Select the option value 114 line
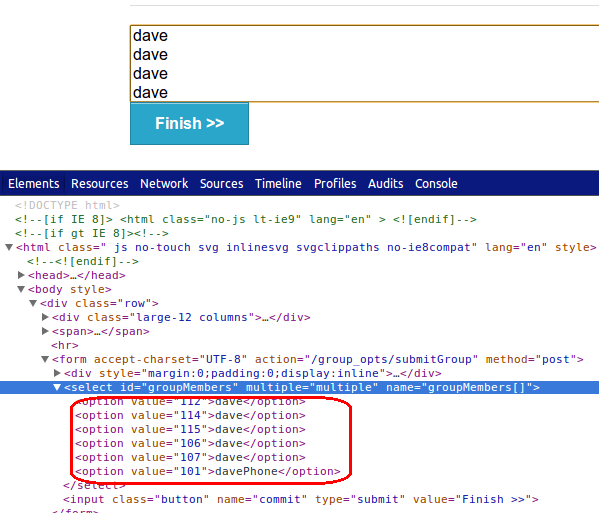This screenshot has width=599, height=513. coord(190,415)
